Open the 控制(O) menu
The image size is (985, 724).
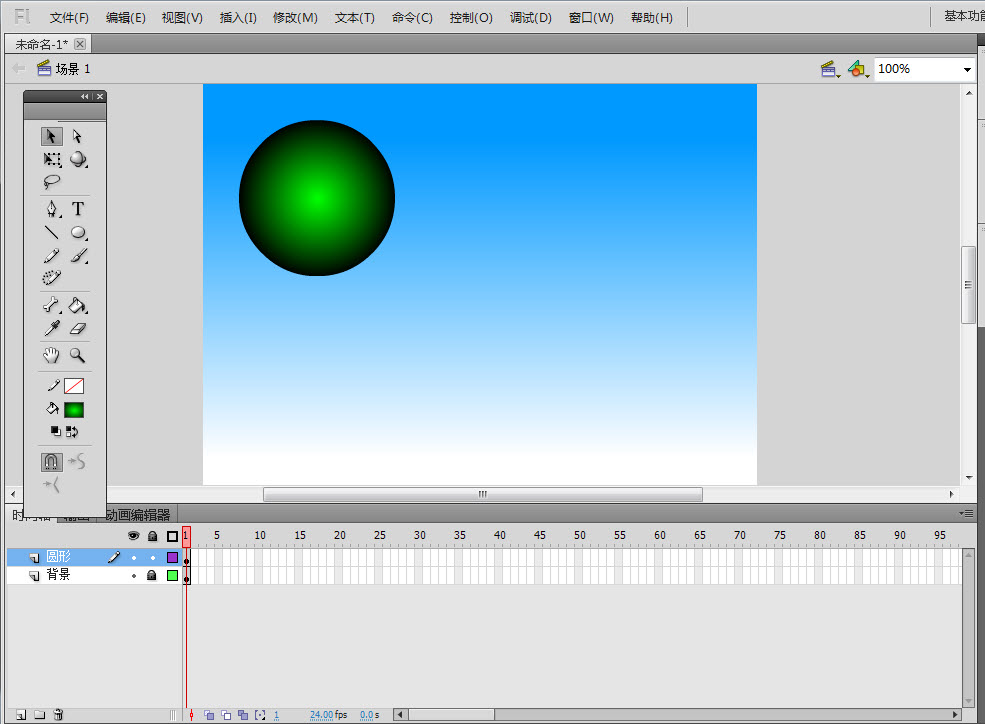pyautogui.click(x=471, y=18)
